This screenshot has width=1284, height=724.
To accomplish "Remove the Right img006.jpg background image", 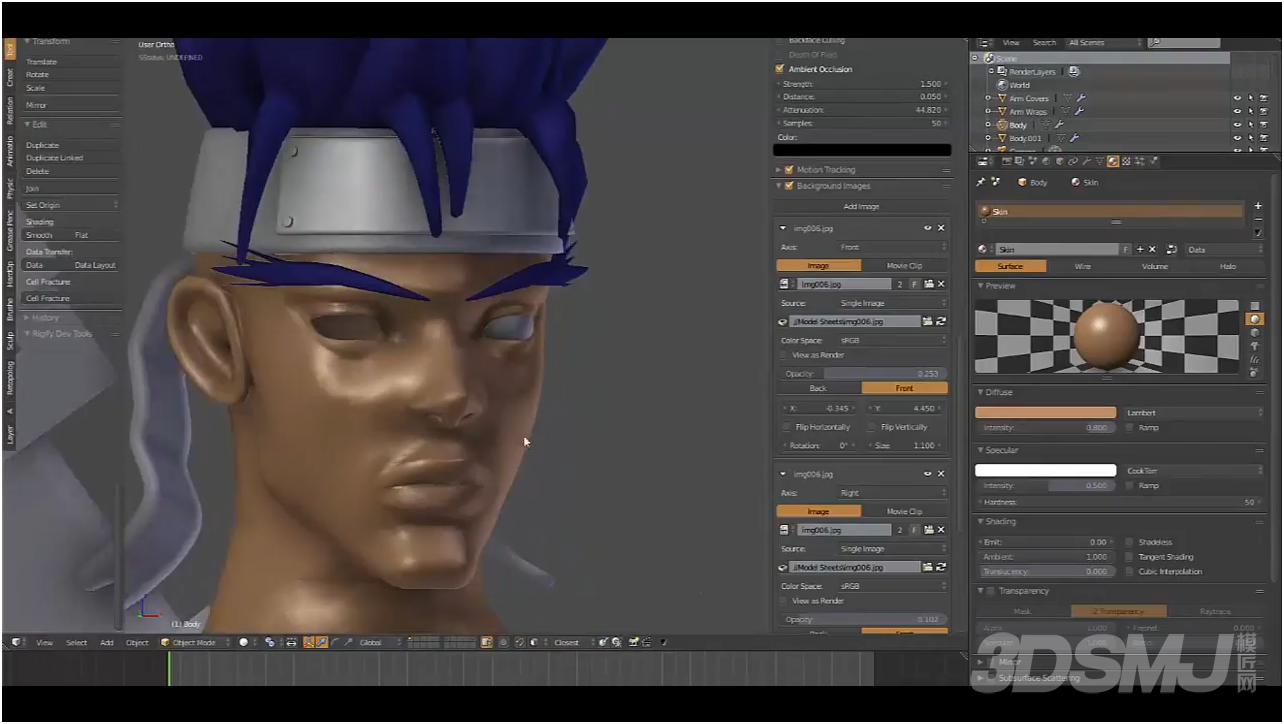I will 941,474.
